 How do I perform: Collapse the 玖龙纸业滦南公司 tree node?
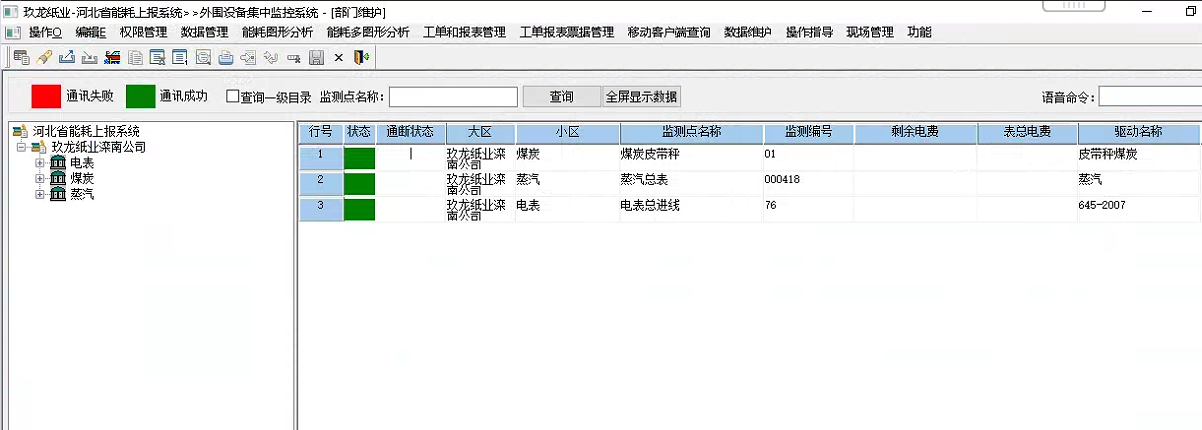pos(22,148)
